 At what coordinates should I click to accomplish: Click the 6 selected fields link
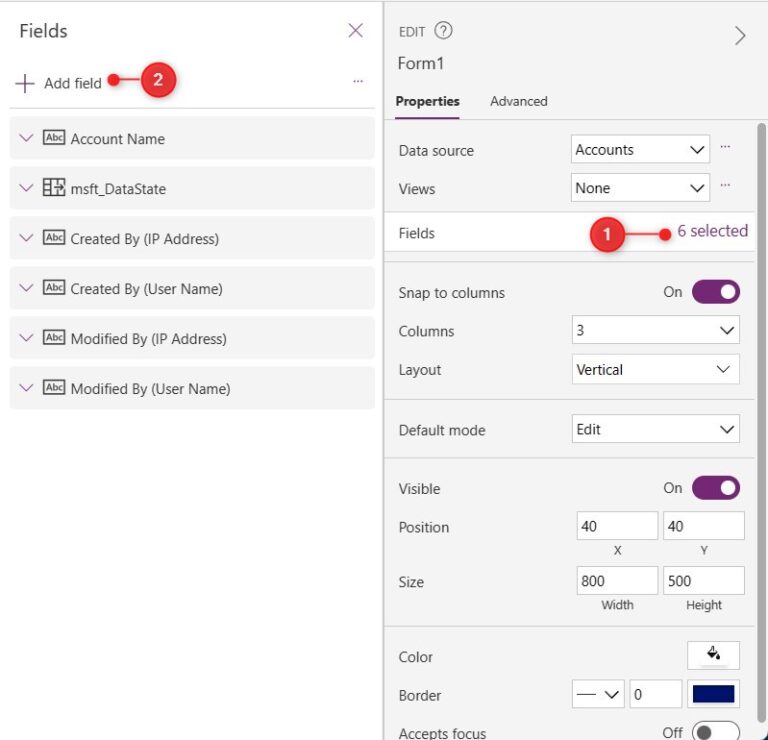(712, 231)
